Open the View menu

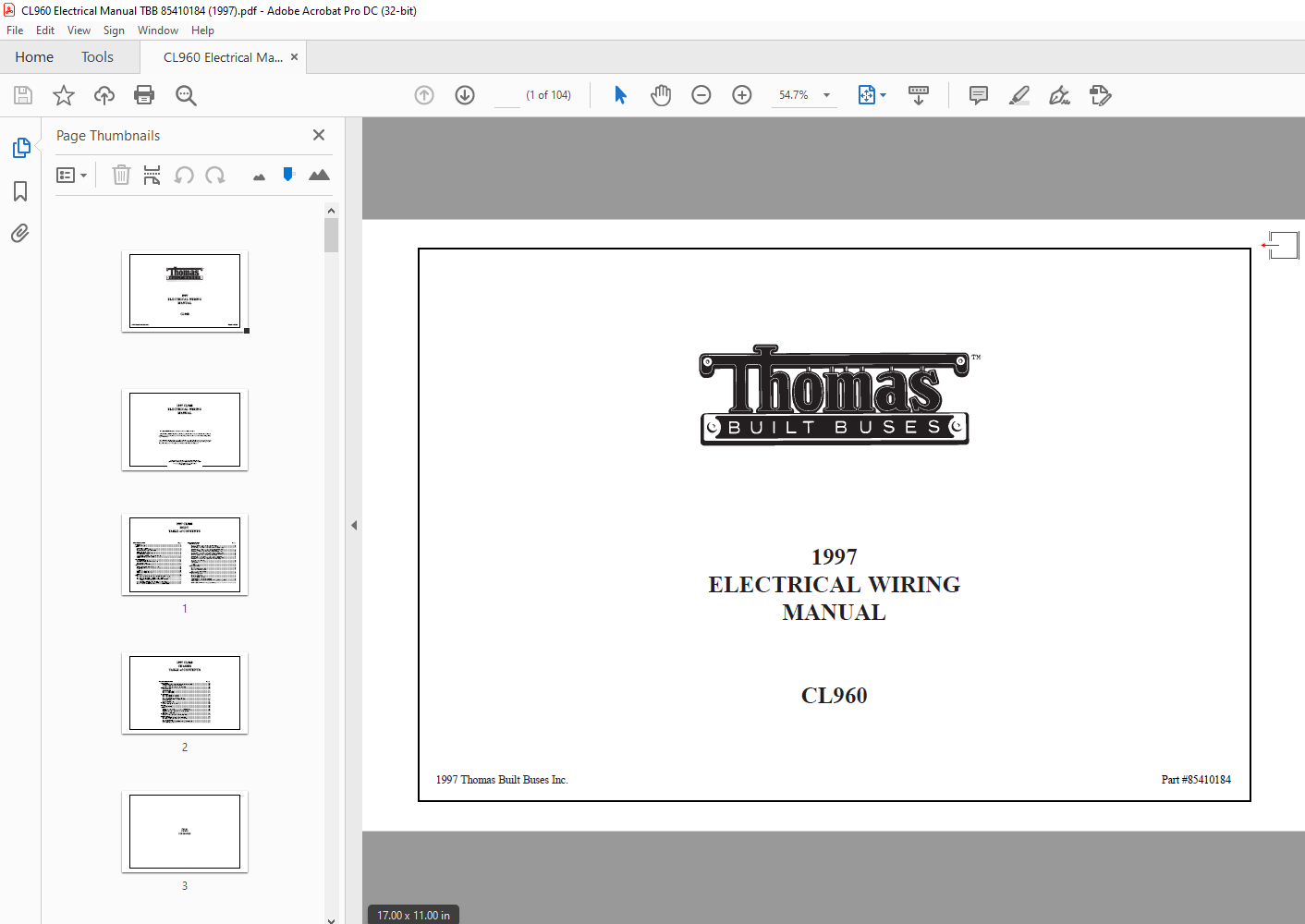click(79, 30)
